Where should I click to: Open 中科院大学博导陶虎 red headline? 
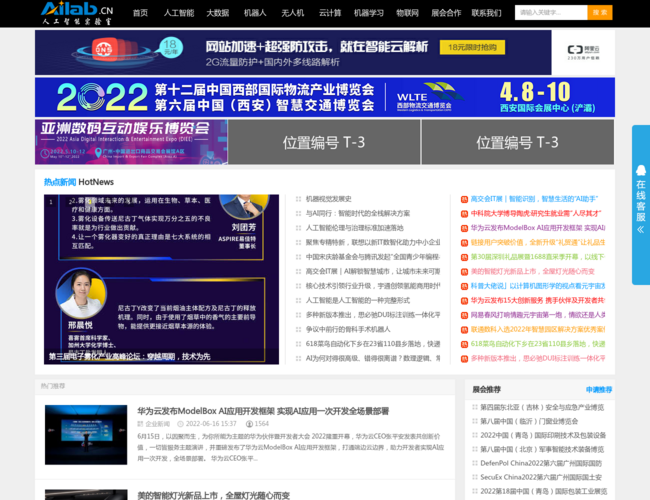pyautogui.click(x=536, y=214)
